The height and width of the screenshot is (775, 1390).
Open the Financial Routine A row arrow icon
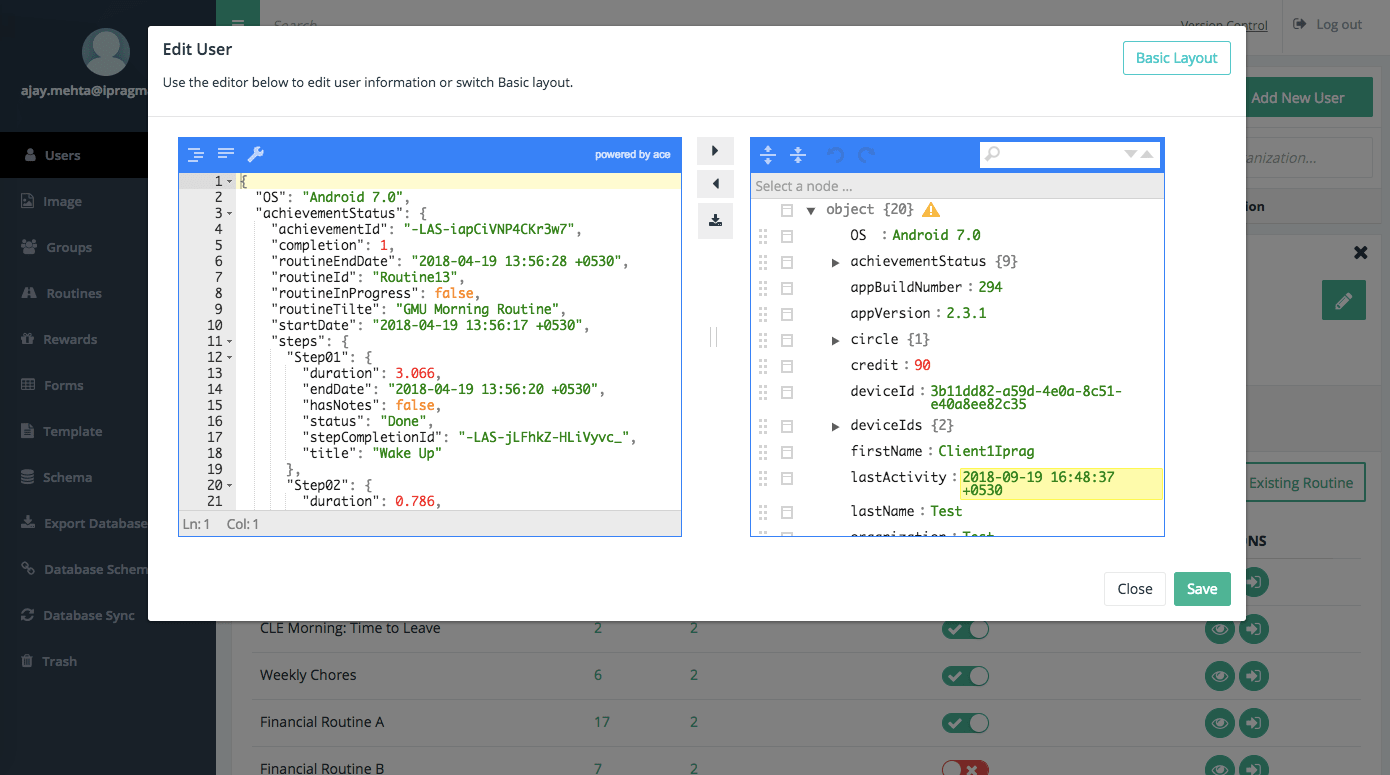tap(1254, 723)
